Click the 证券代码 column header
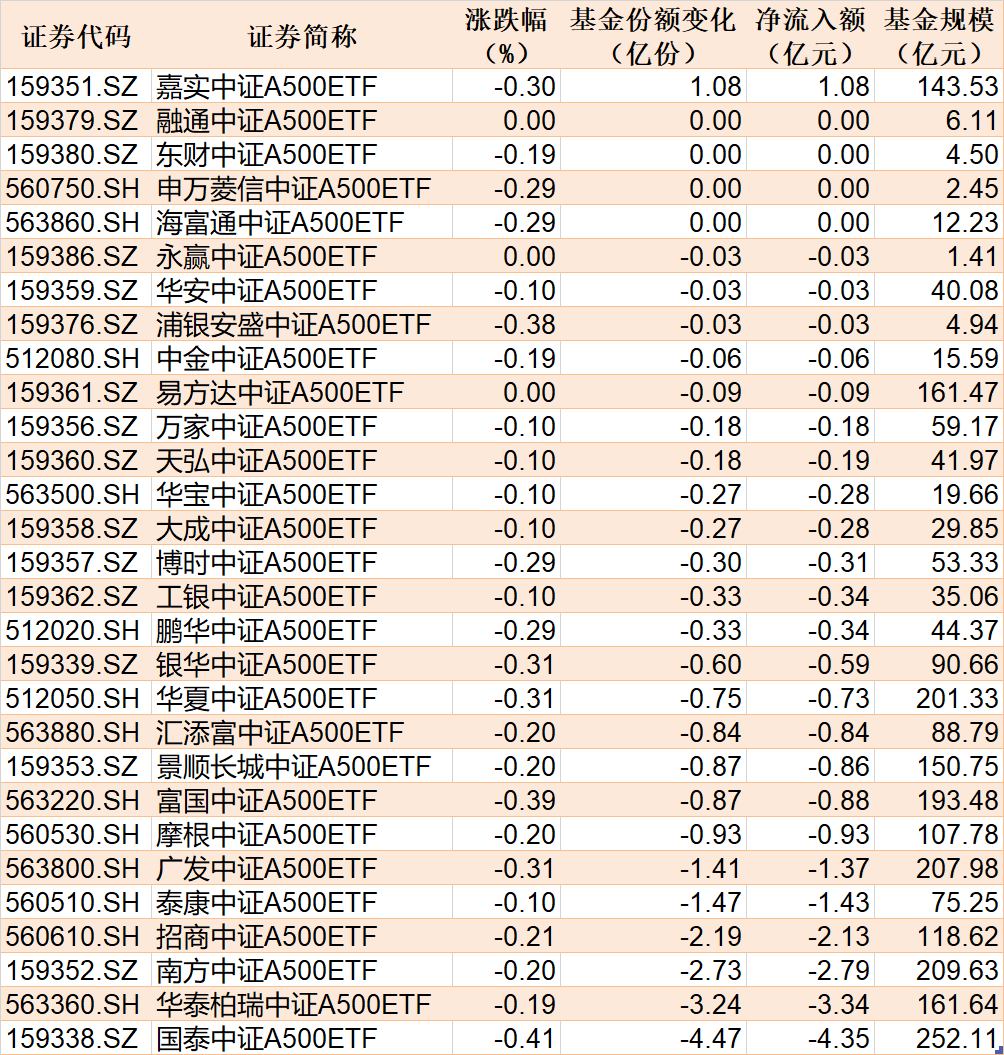Screen dimensions: 1004x1055 (76, 36)
